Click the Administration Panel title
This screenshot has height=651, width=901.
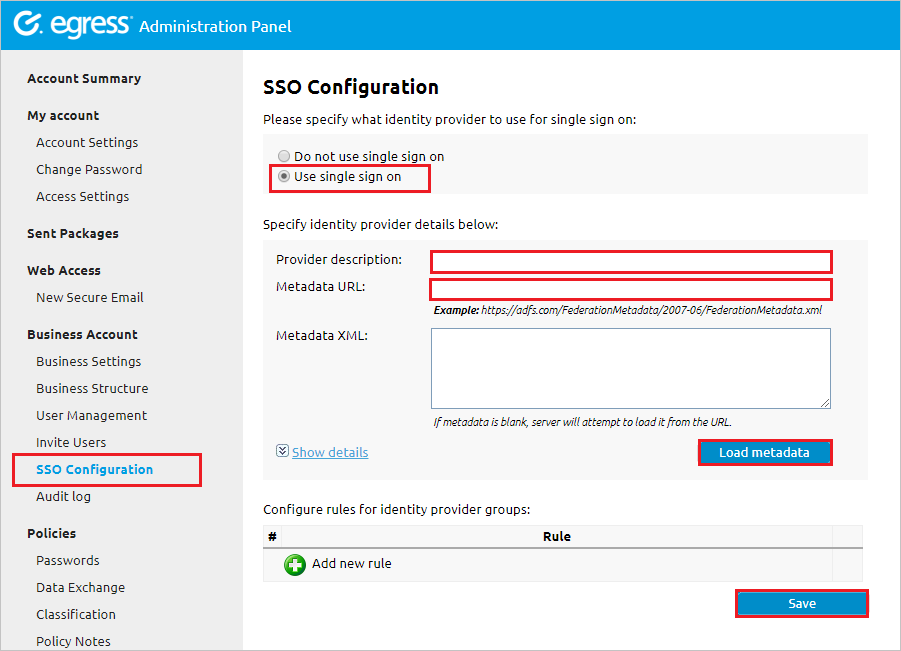215,26
